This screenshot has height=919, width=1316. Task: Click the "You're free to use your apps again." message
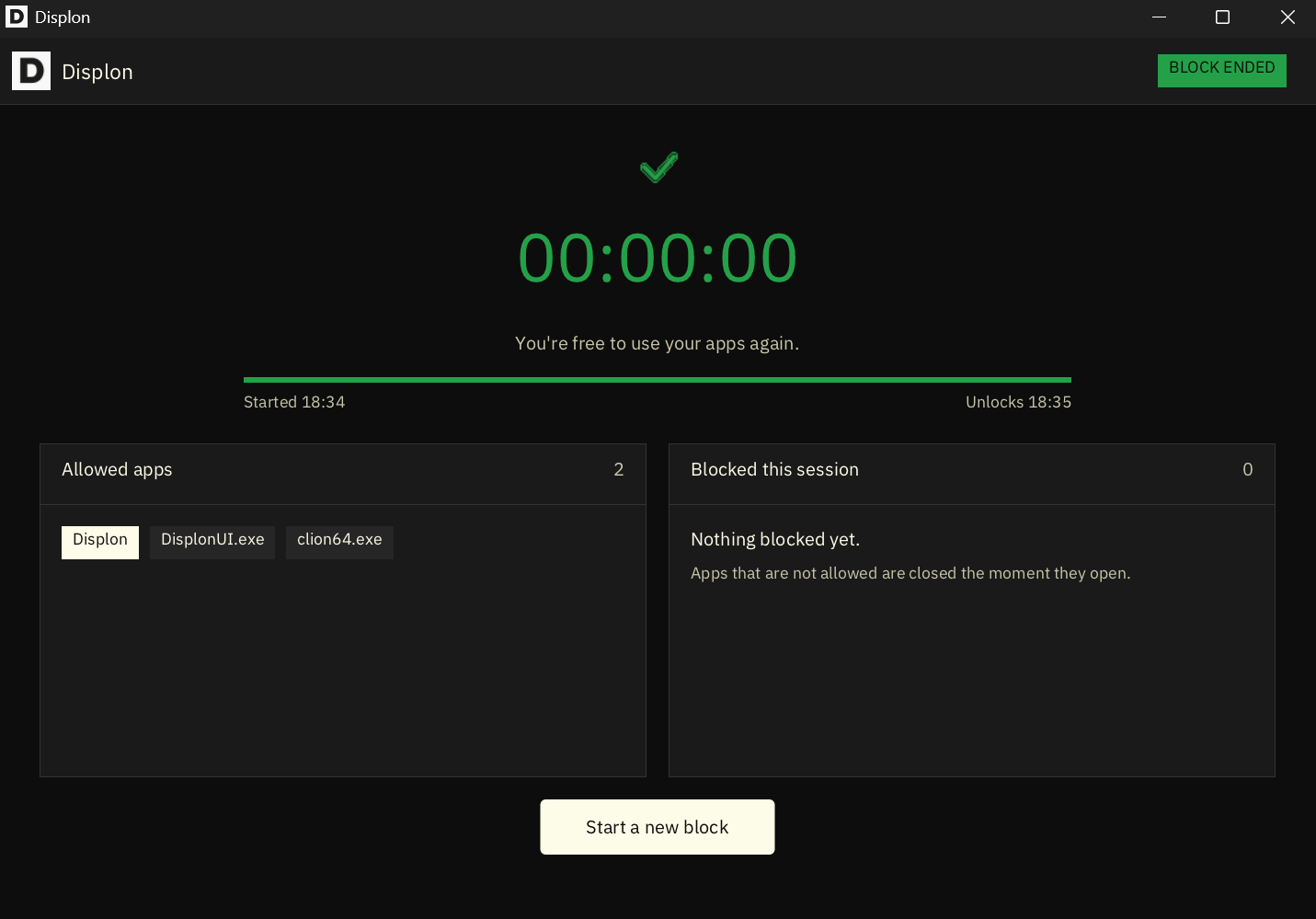658,344
